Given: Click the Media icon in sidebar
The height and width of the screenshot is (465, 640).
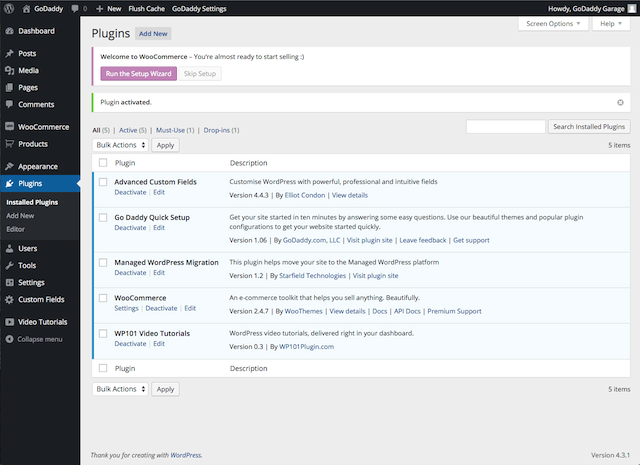Looking at the screenshot, I should tap(9, 71).
